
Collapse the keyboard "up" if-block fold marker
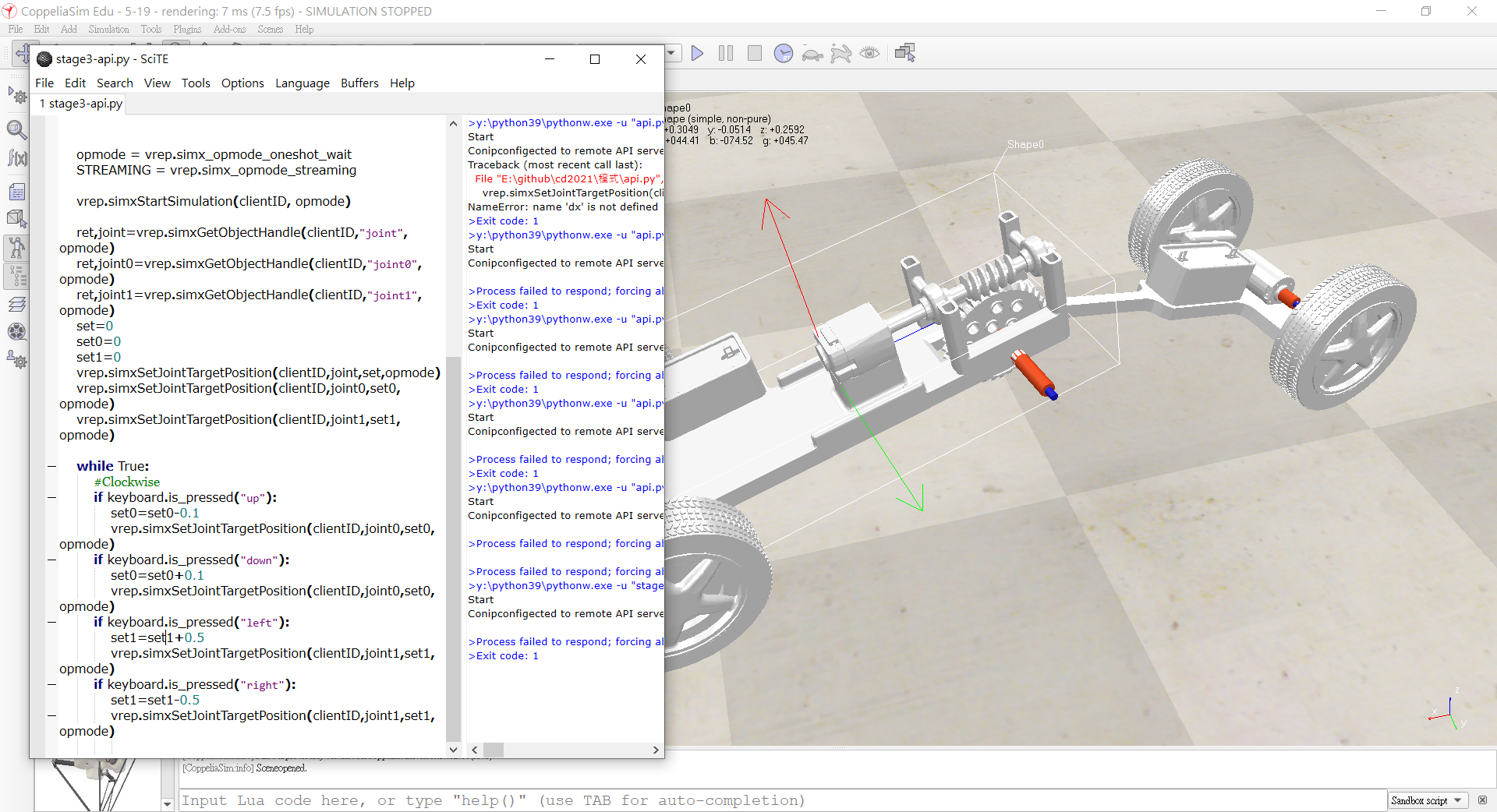pyautogui.click(x=51, y=497)
